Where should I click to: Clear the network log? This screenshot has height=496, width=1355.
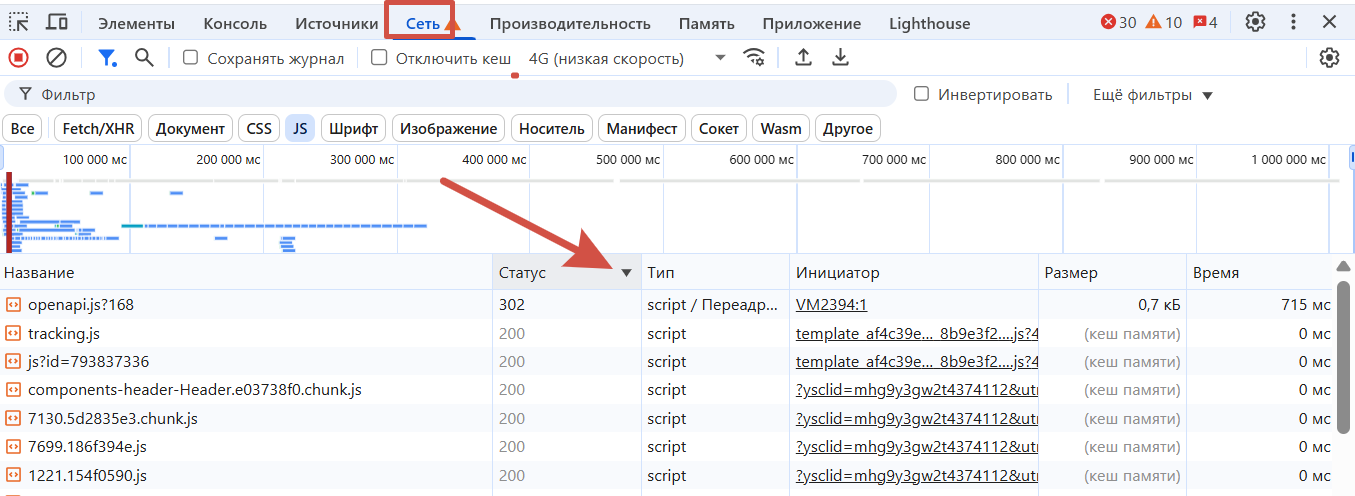[57, 58]
